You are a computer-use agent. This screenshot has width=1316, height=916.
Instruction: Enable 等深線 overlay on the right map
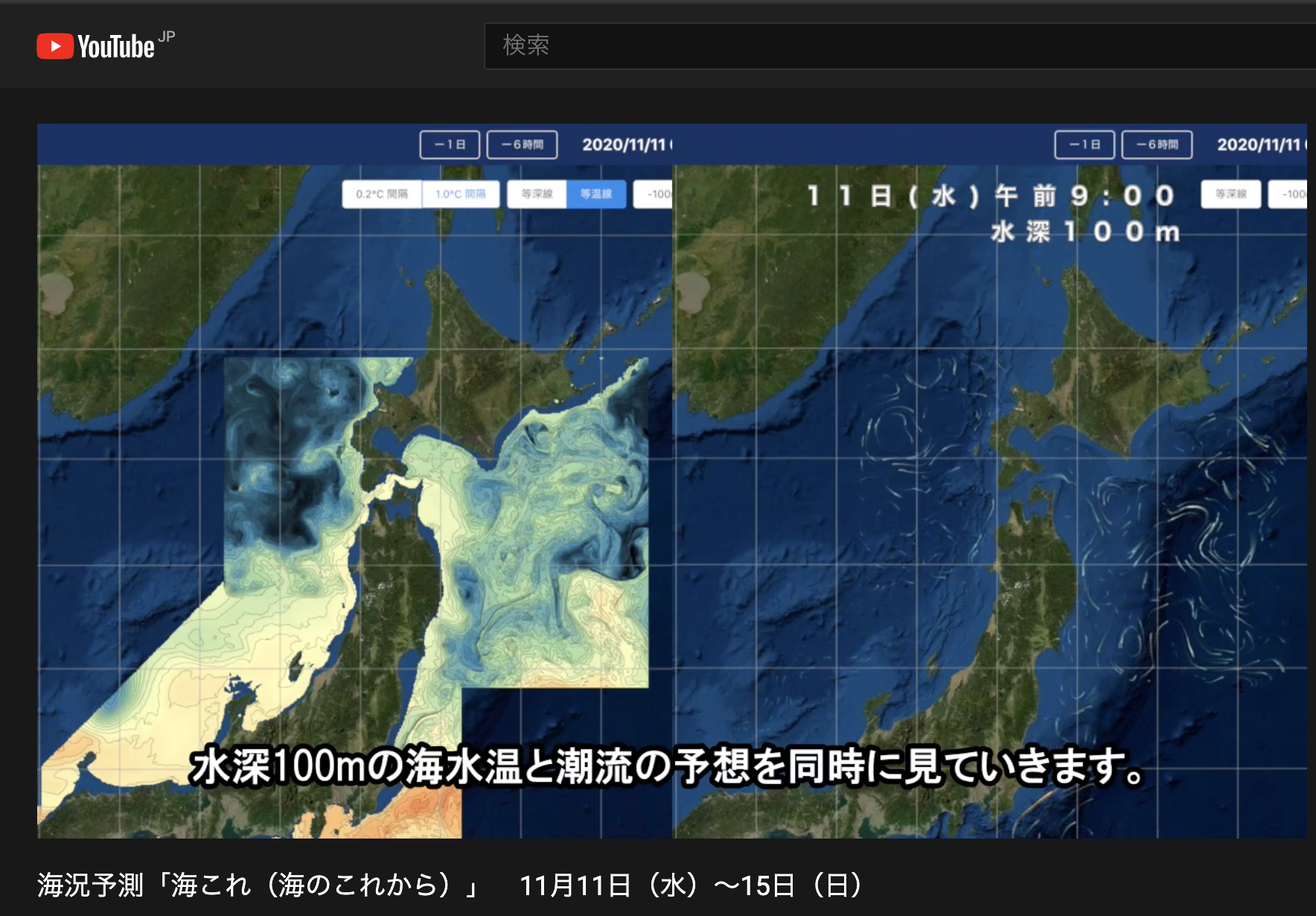[1233, 194]
